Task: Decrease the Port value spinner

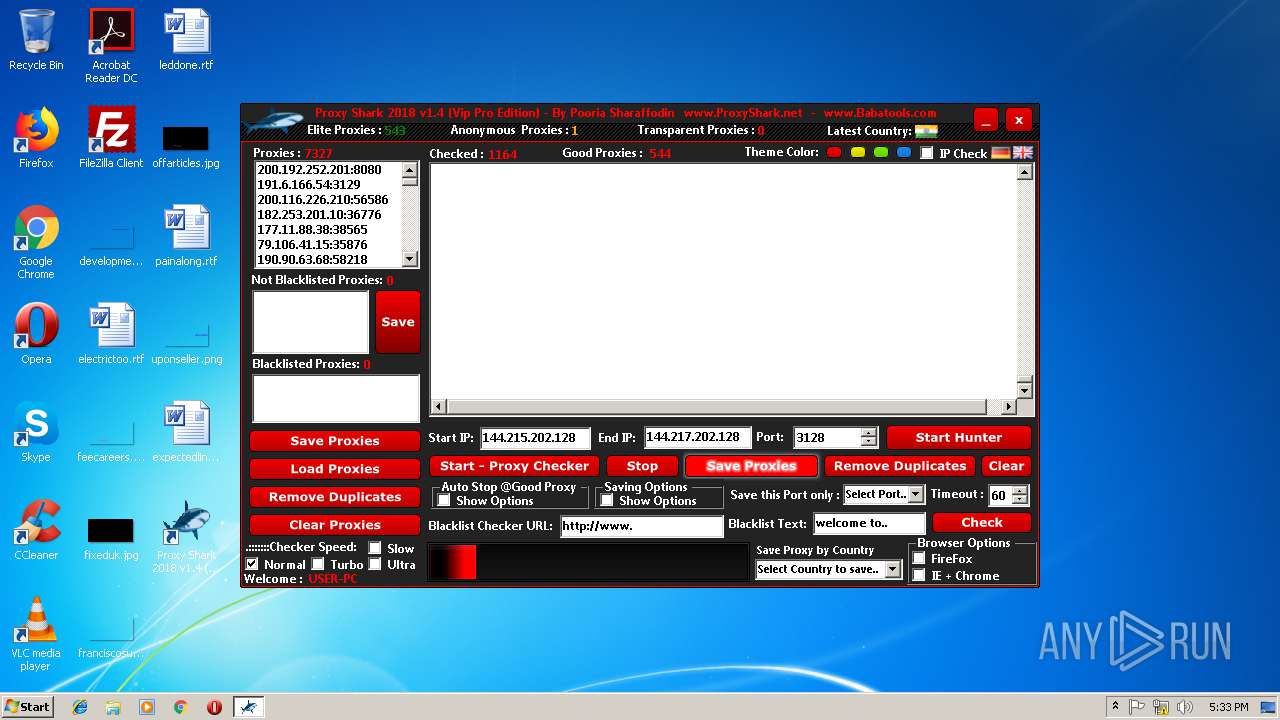Action: tap(868, 442)
